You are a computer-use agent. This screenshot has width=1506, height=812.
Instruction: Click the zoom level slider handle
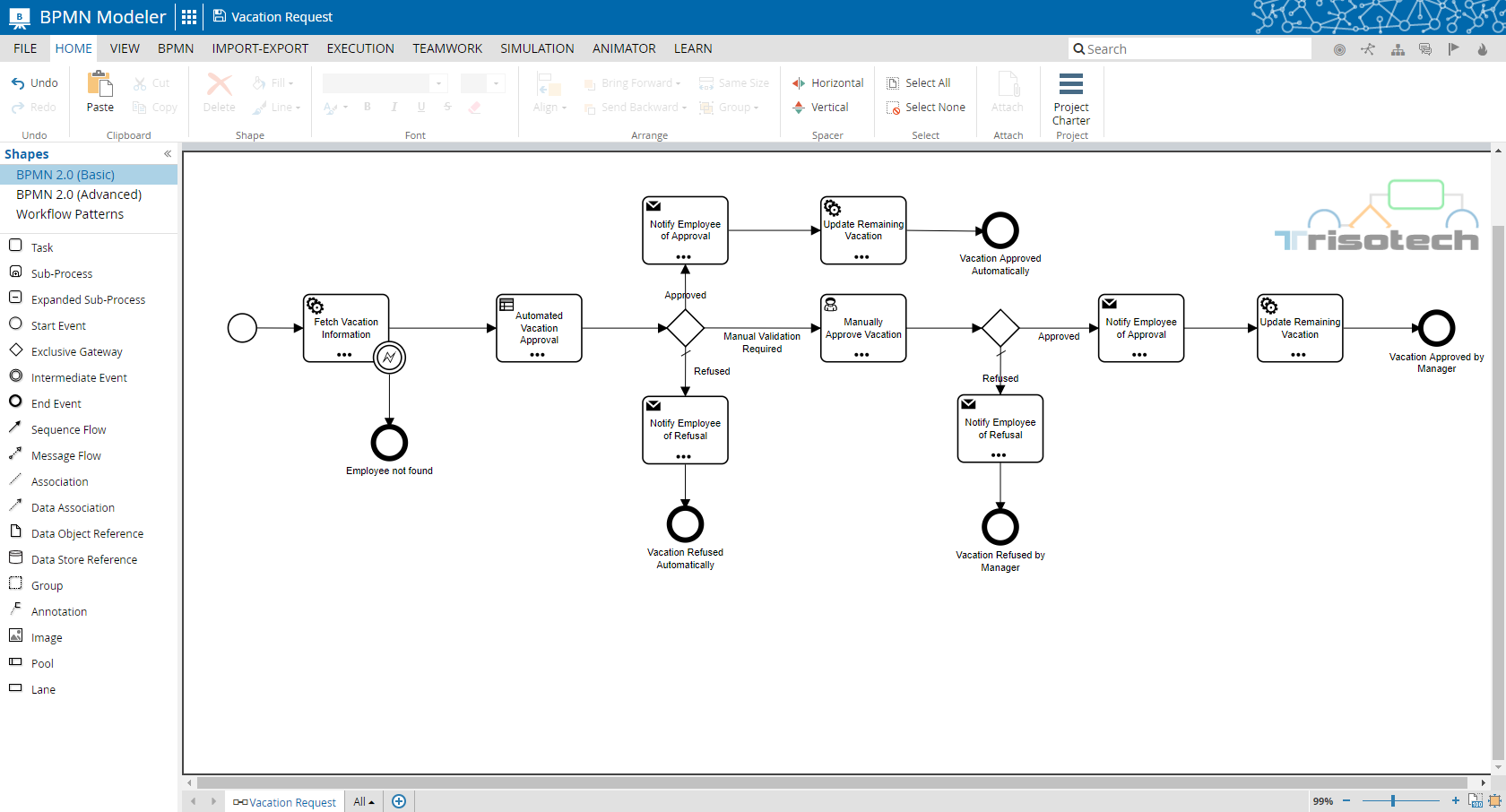1393,801
